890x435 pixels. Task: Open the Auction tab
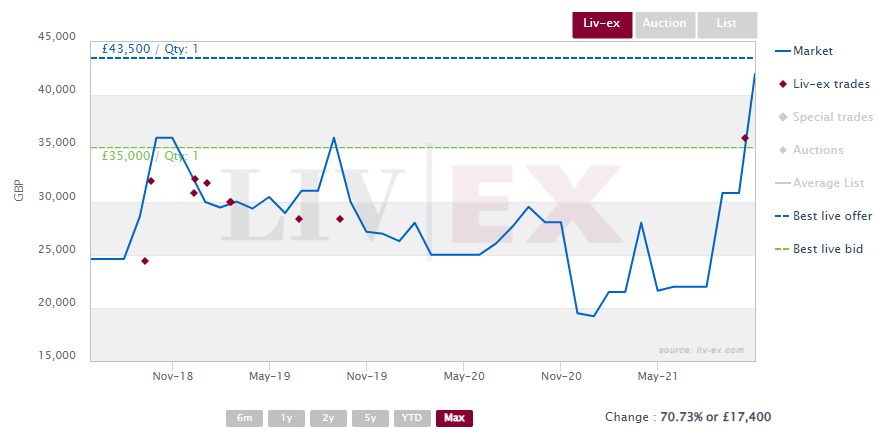pyautogui.click(x=664, y=24)
